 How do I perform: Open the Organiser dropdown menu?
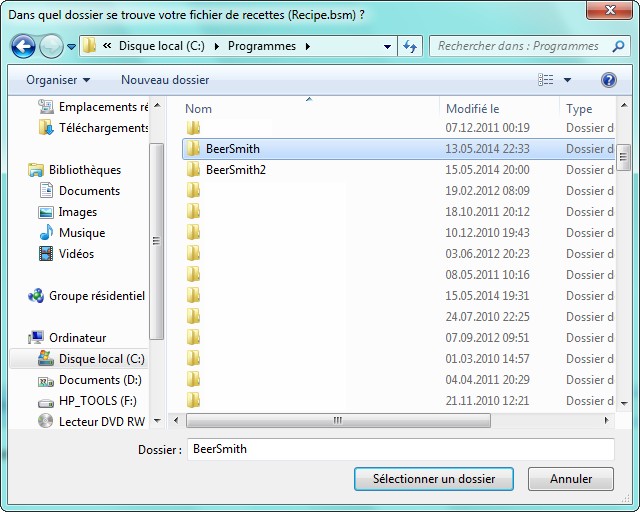[58, 79]
